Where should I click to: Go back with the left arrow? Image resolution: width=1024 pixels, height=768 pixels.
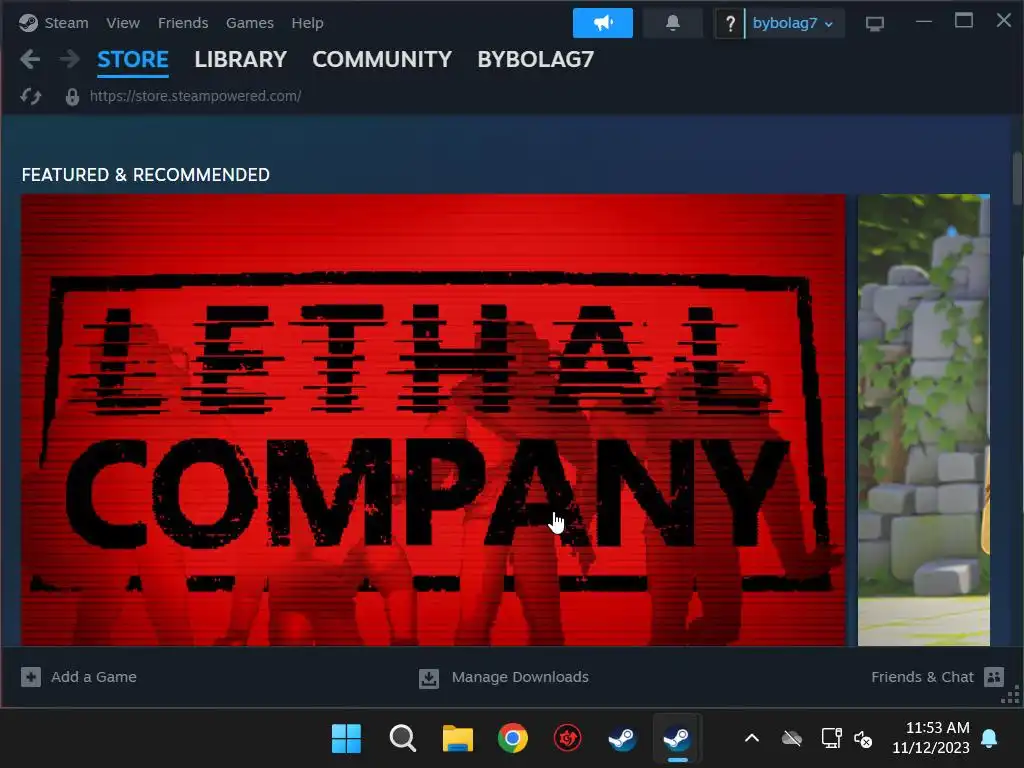30,59
